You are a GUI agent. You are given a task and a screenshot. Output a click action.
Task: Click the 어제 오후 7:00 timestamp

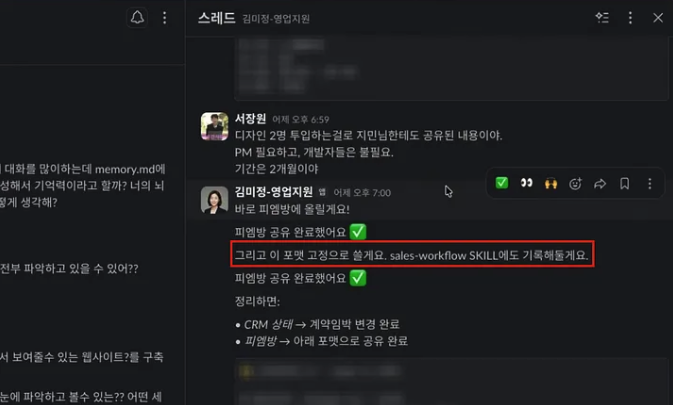click(x=362, y=193)
